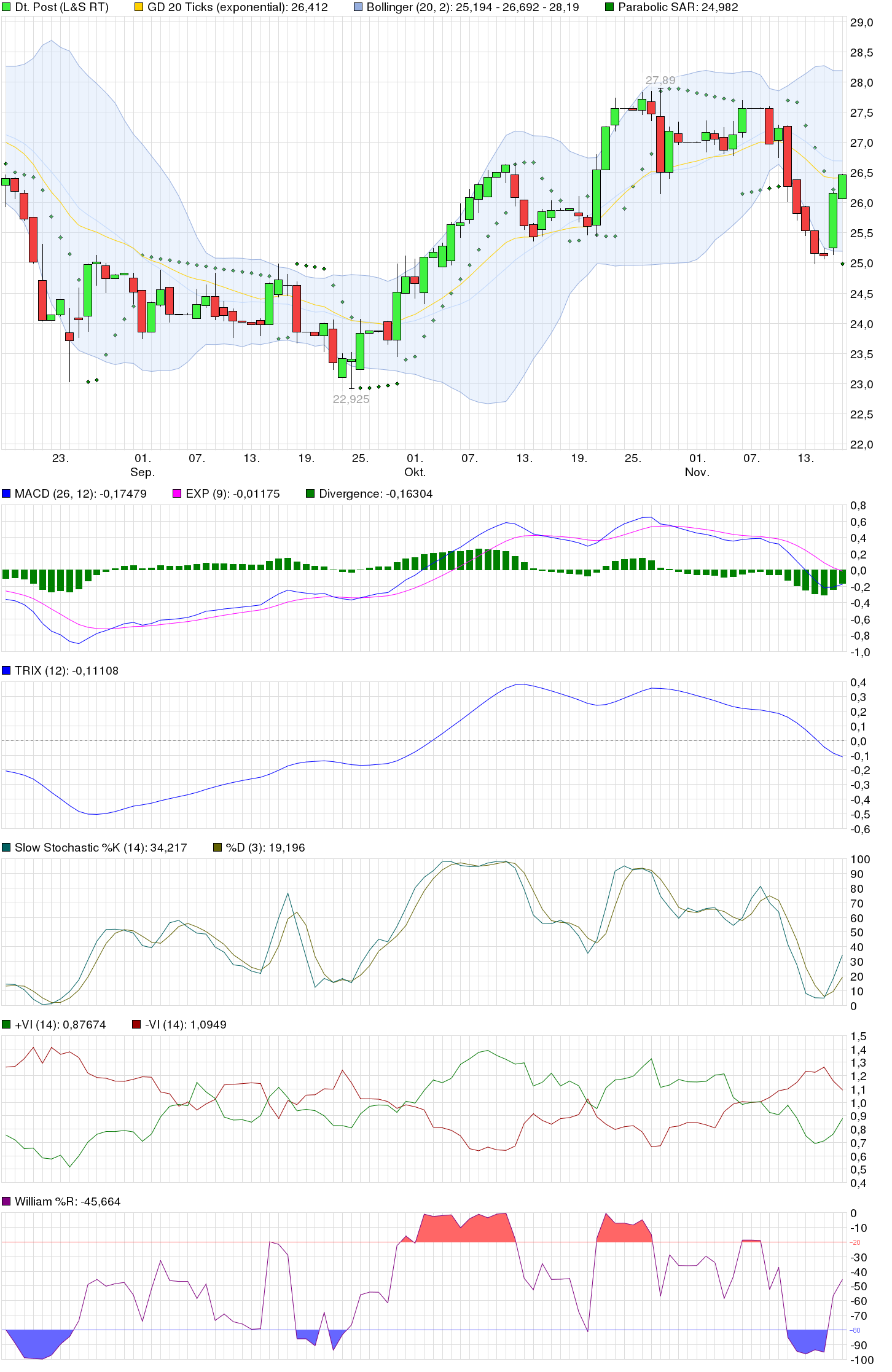892x1372 pixels.
Task: Click the 'Dt. Post (L&S RT)' label
Action: pyautogui.click(x=61, y=7)
